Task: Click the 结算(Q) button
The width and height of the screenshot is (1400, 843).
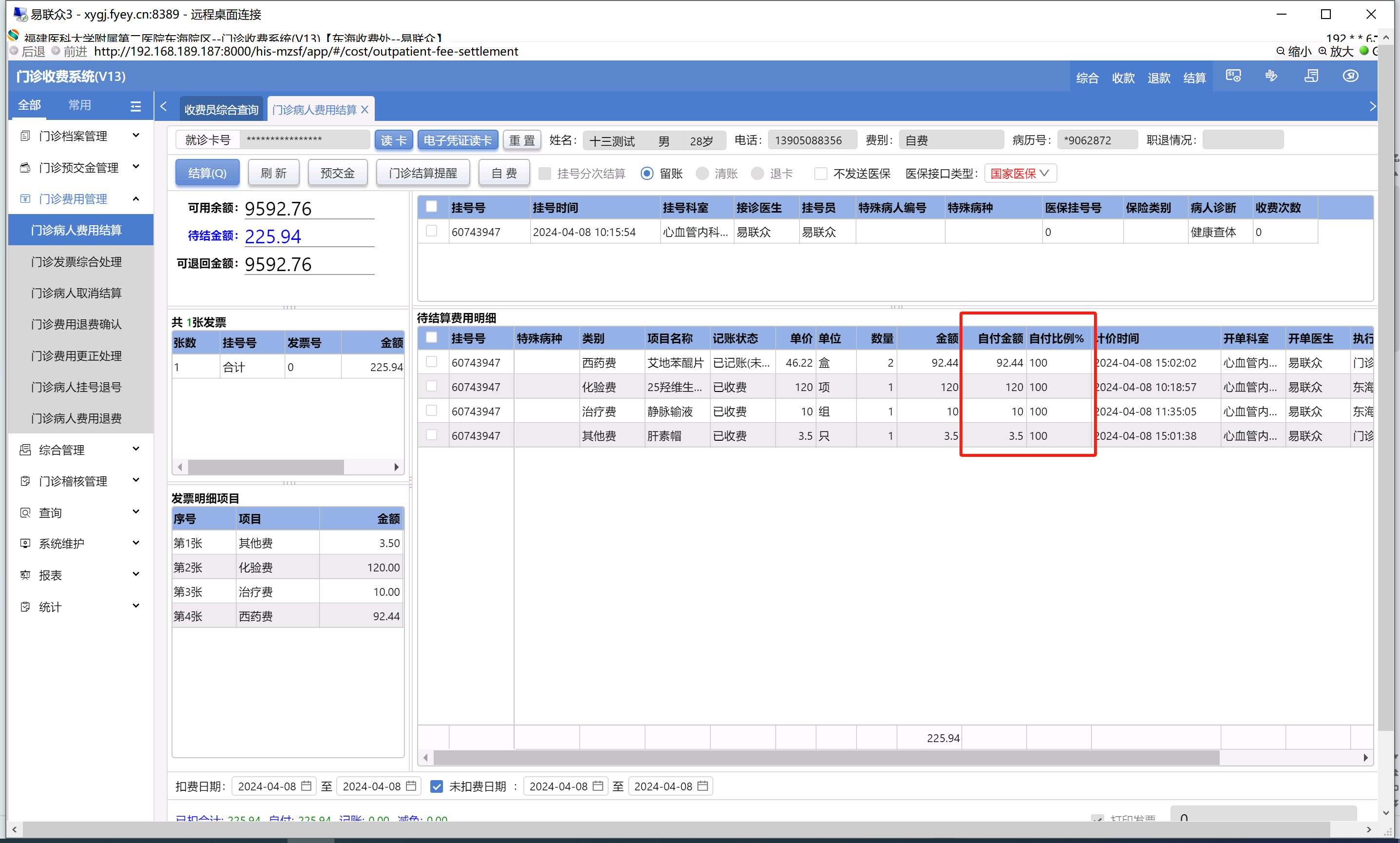Action: [x=207, y=173]
